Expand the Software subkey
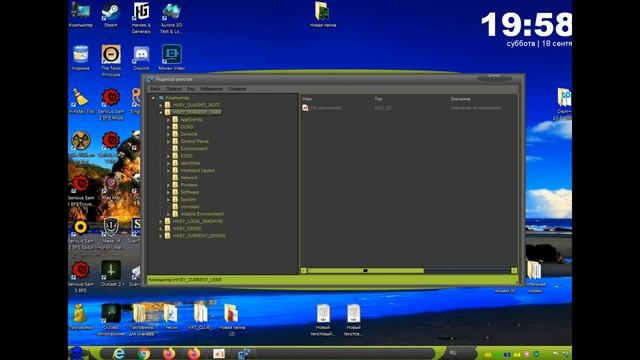The image size is (640, 360). coord(168,192)
